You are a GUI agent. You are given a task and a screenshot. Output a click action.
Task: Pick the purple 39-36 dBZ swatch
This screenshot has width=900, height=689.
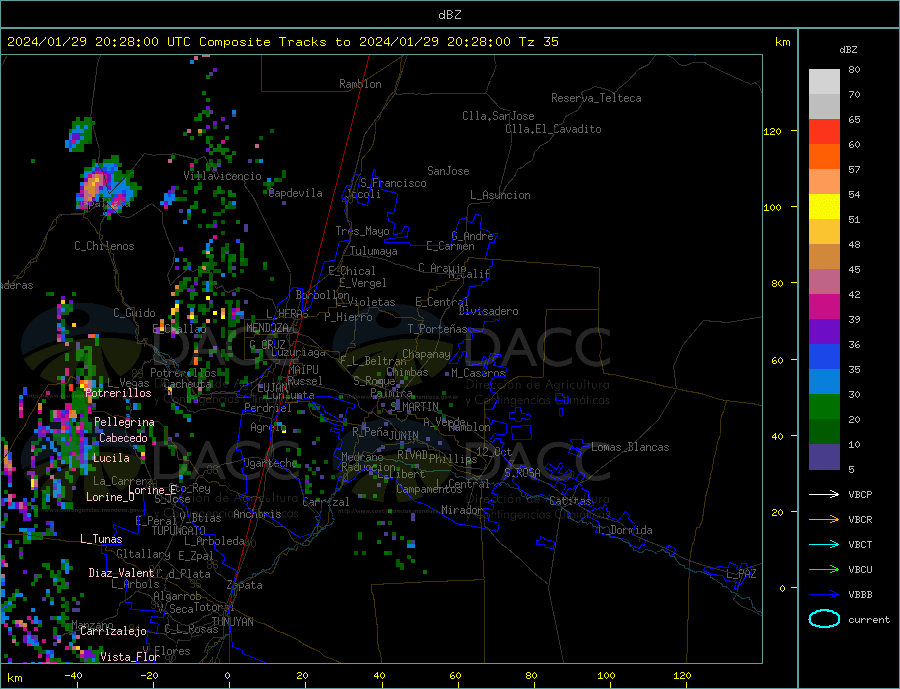click(x=824, y=332)
